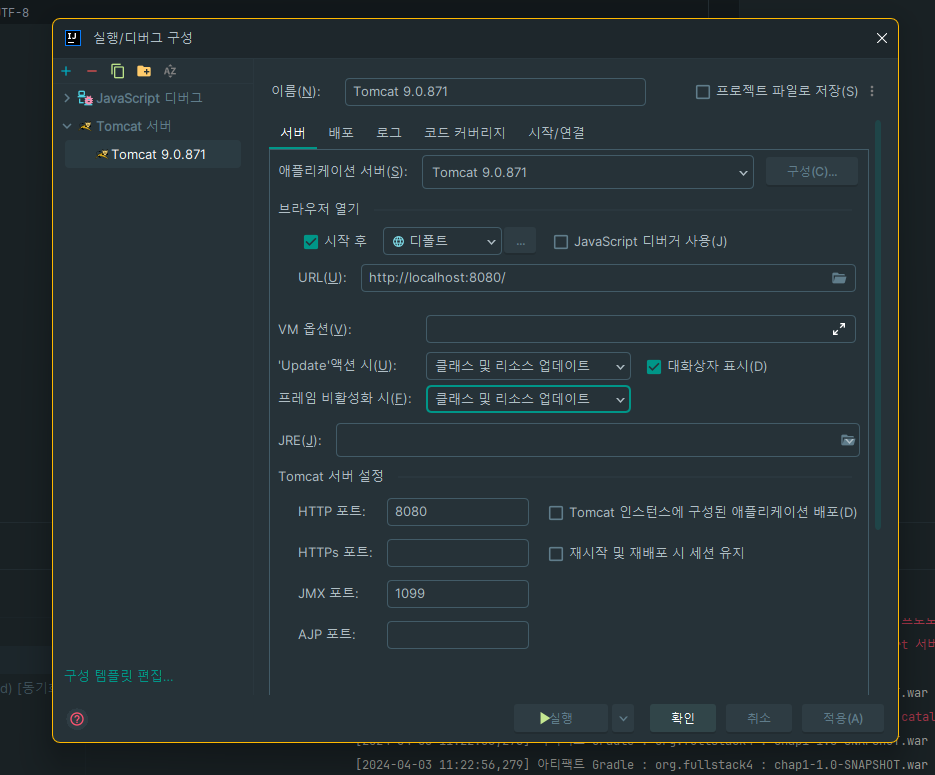Click the HTTP 포트 field
Image resolution: width=935 pixels, height=775 pixels.
click(457, 512)
